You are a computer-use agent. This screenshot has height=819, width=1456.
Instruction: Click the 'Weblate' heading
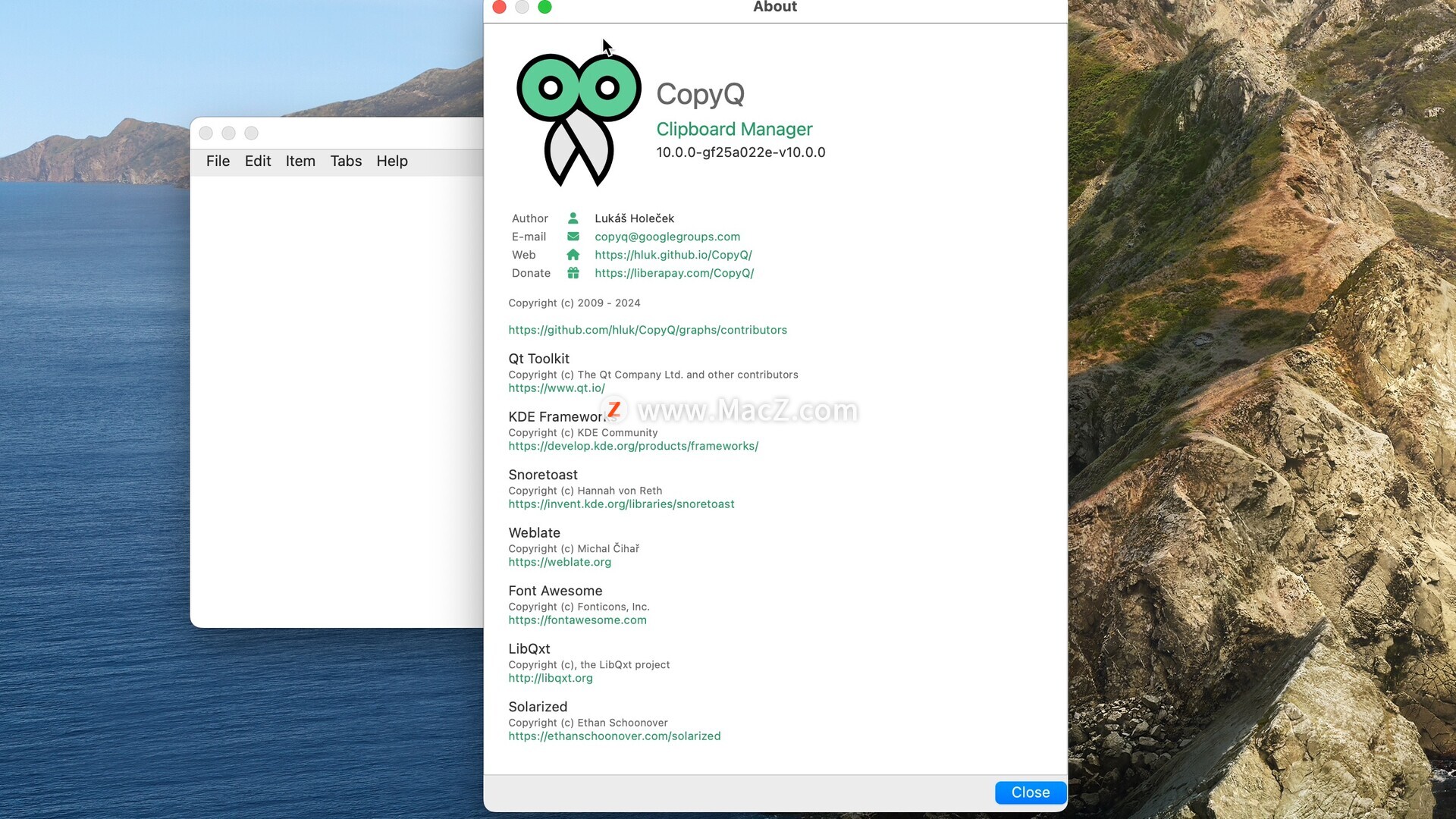534,533
